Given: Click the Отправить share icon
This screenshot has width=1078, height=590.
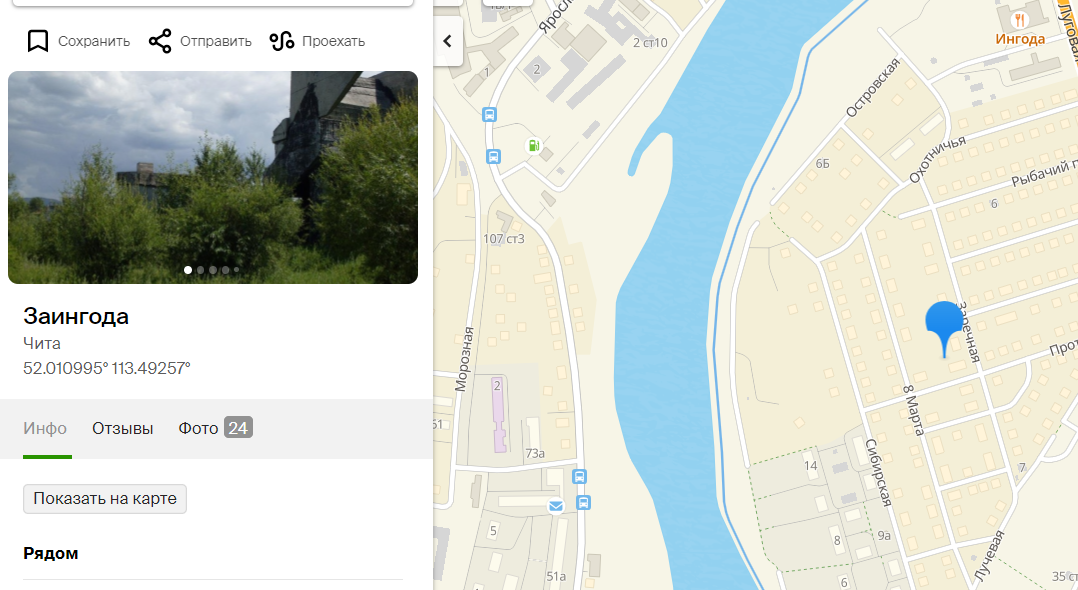Looking at the screenshot, I should [x=160, y=41].
